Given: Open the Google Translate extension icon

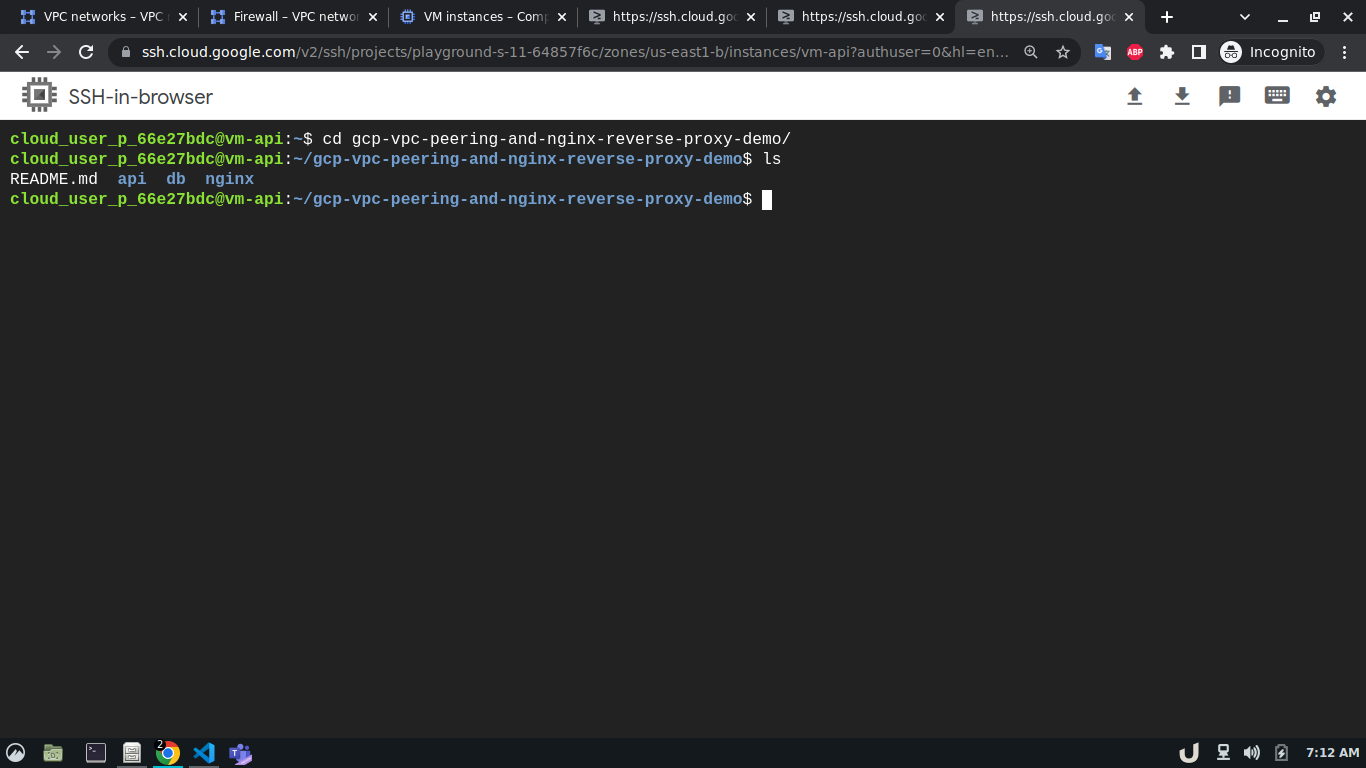Looking at the screenshot, I should coord(1103,52).
